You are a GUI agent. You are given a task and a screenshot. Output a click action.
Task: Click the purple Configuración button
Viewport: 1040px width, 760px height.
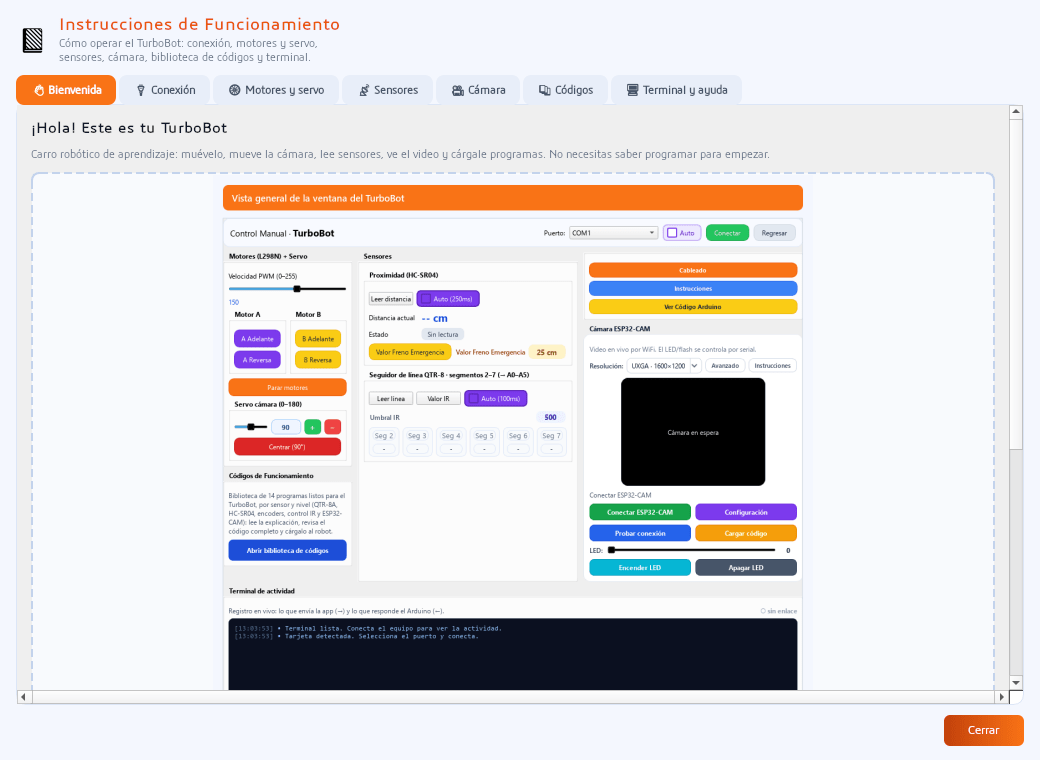pyautogui.click(x=746, y=512)
